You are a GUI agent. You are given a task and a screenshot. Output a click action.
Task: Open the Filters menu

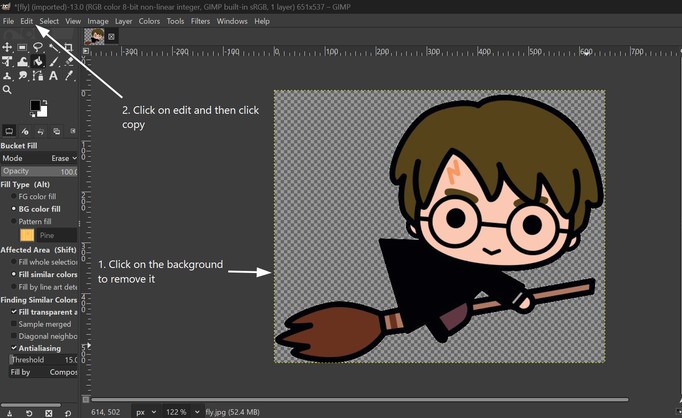[x=201, y=21]
